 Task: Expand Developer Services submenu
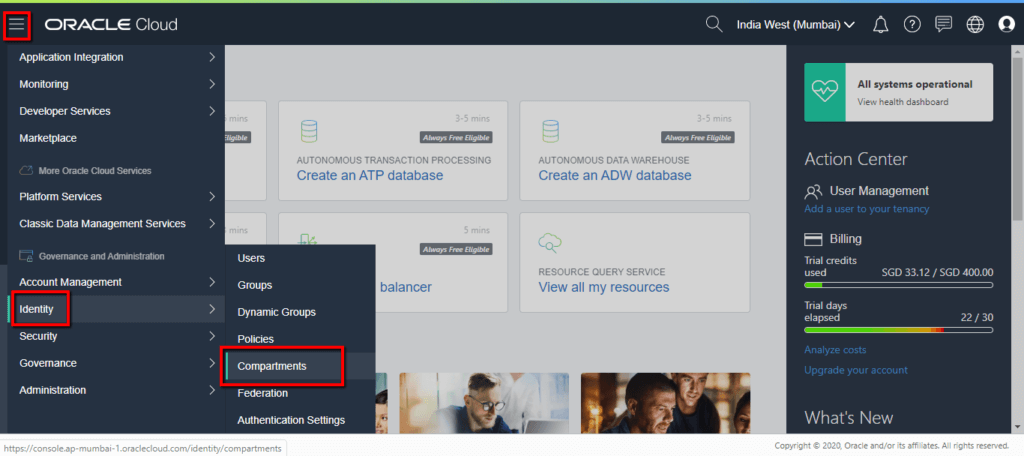[x=116, y=111]
